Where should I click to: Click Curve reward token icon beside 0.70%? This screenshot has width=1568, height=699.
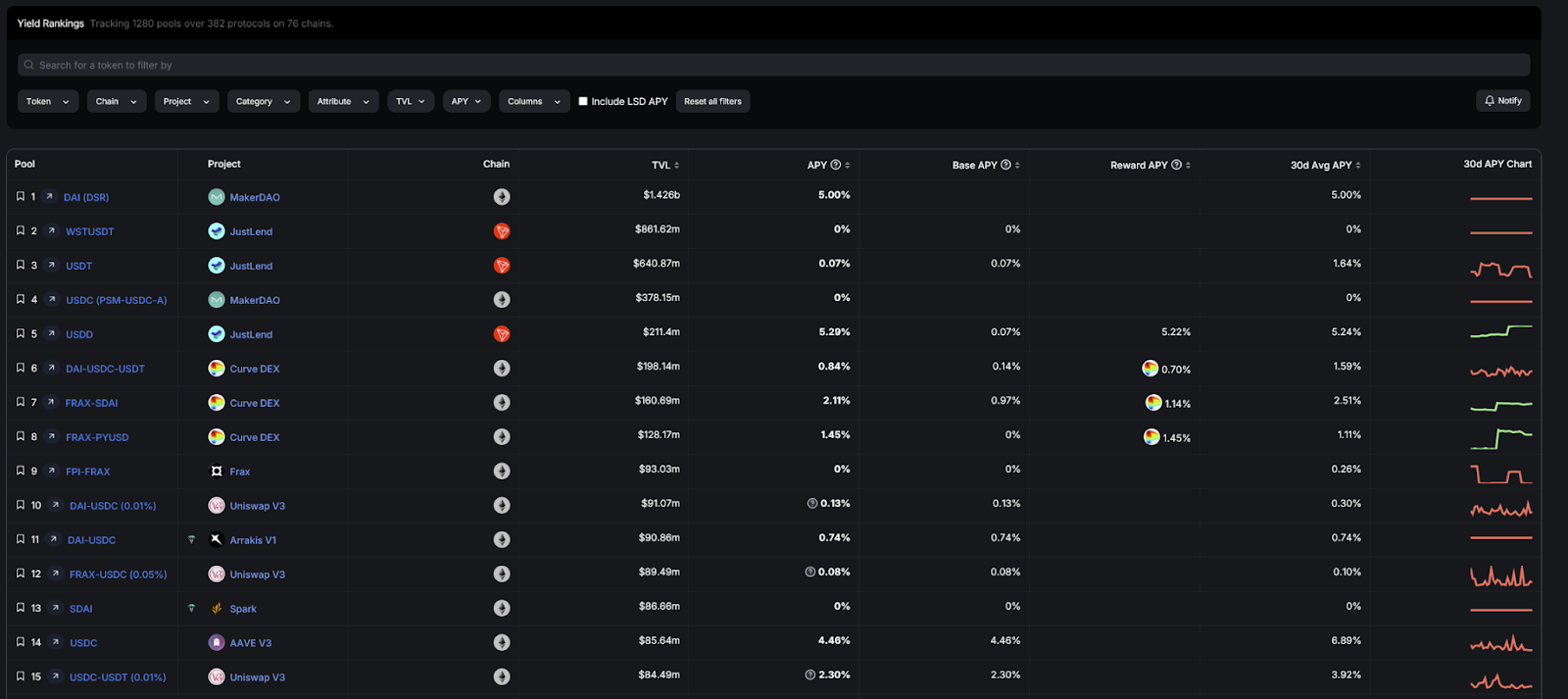point(1151,369)
